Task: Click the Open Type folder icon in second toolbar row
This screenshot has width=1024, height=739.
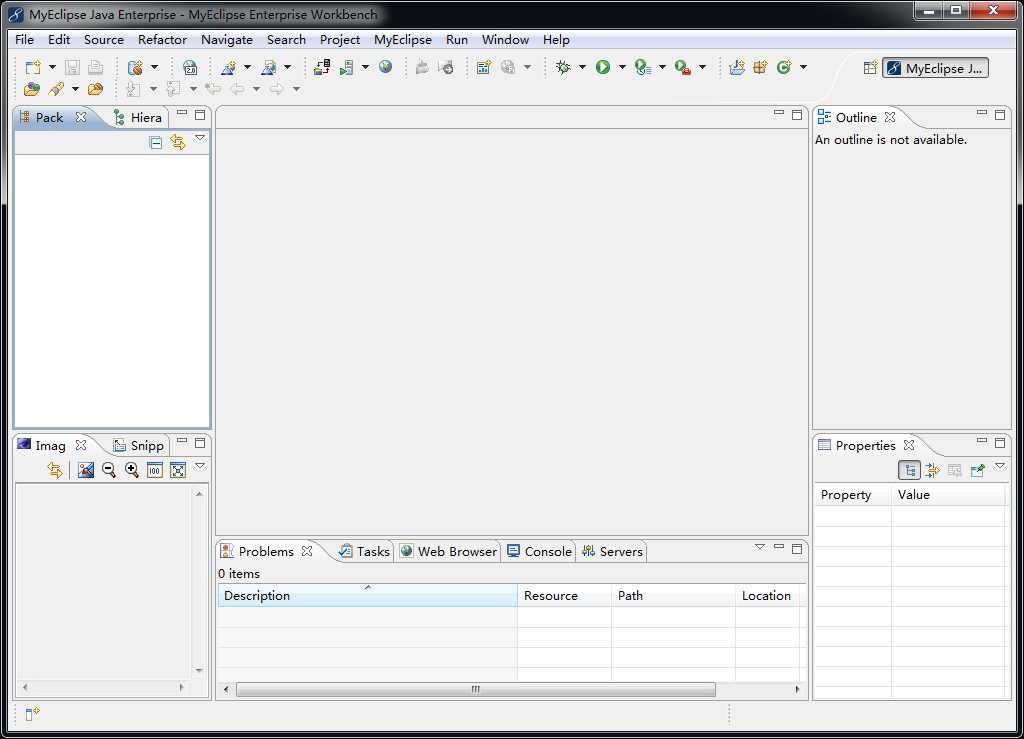Action: click(x=31, y=89)
